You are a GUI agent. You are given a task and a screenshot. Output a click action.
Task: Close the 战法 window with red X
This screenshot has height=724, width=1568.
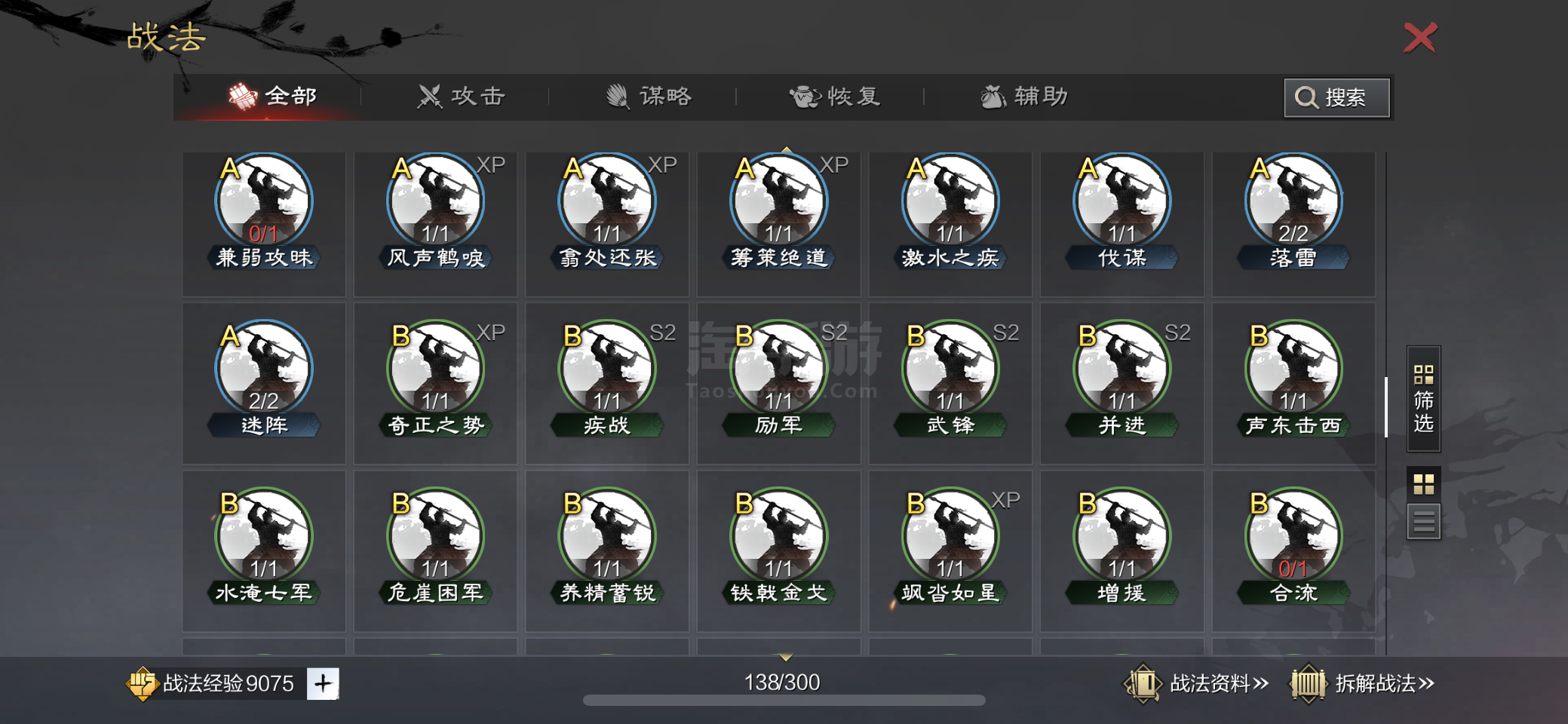(1420, 38)
